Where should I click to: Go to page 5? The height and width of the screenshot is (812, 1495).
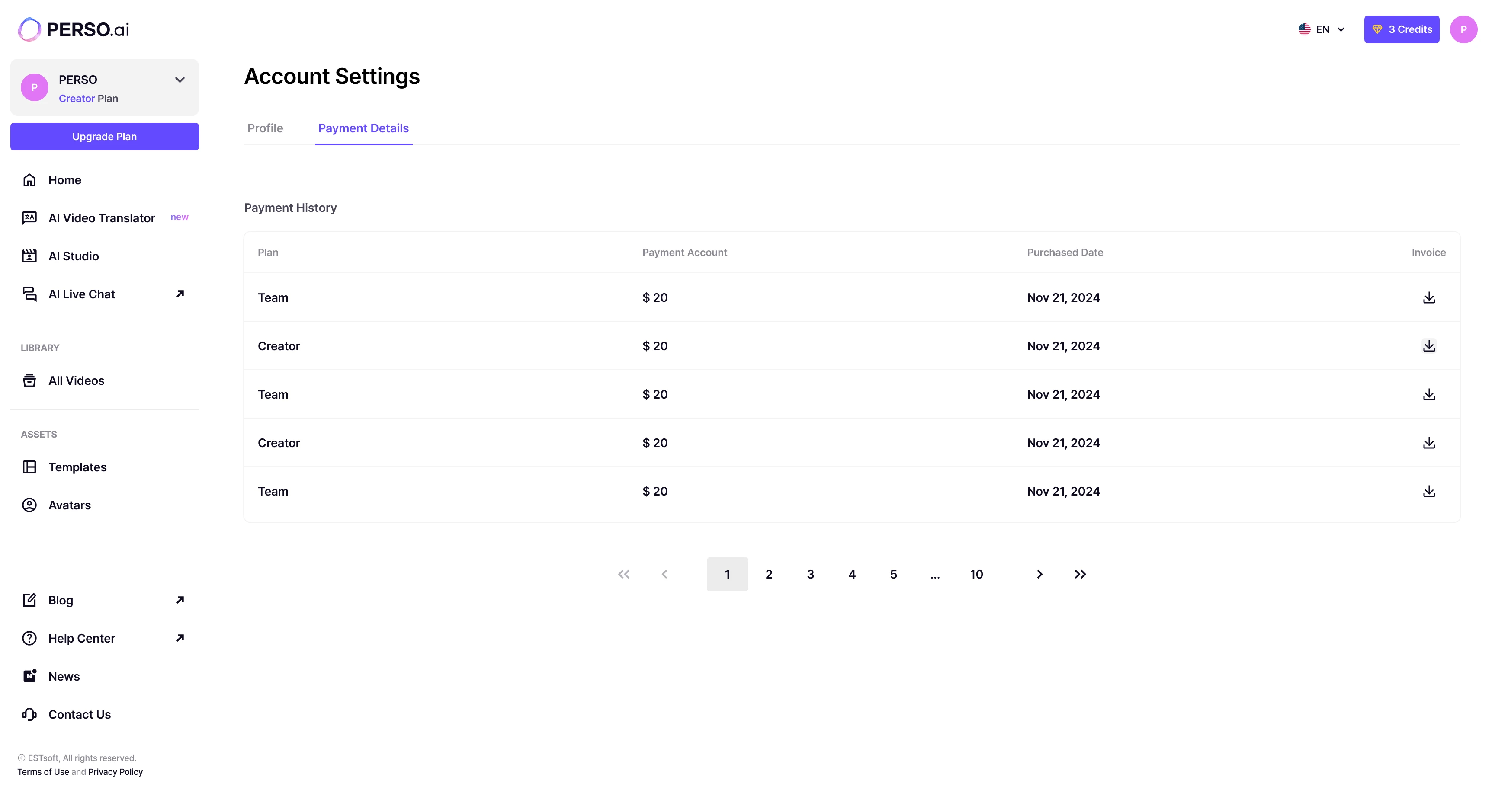coord(894,574)
